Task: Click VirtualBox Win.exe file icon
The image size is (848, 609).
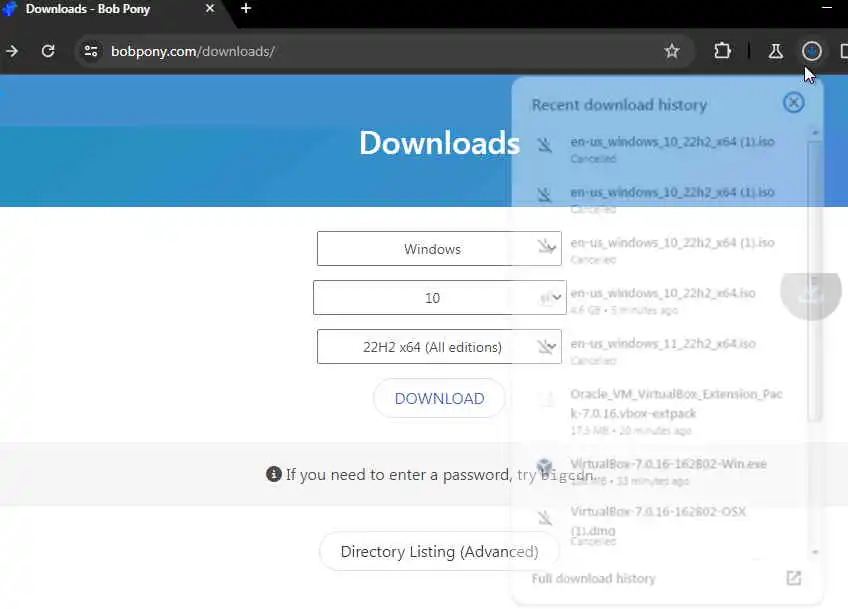Action: tap(545, 466)
